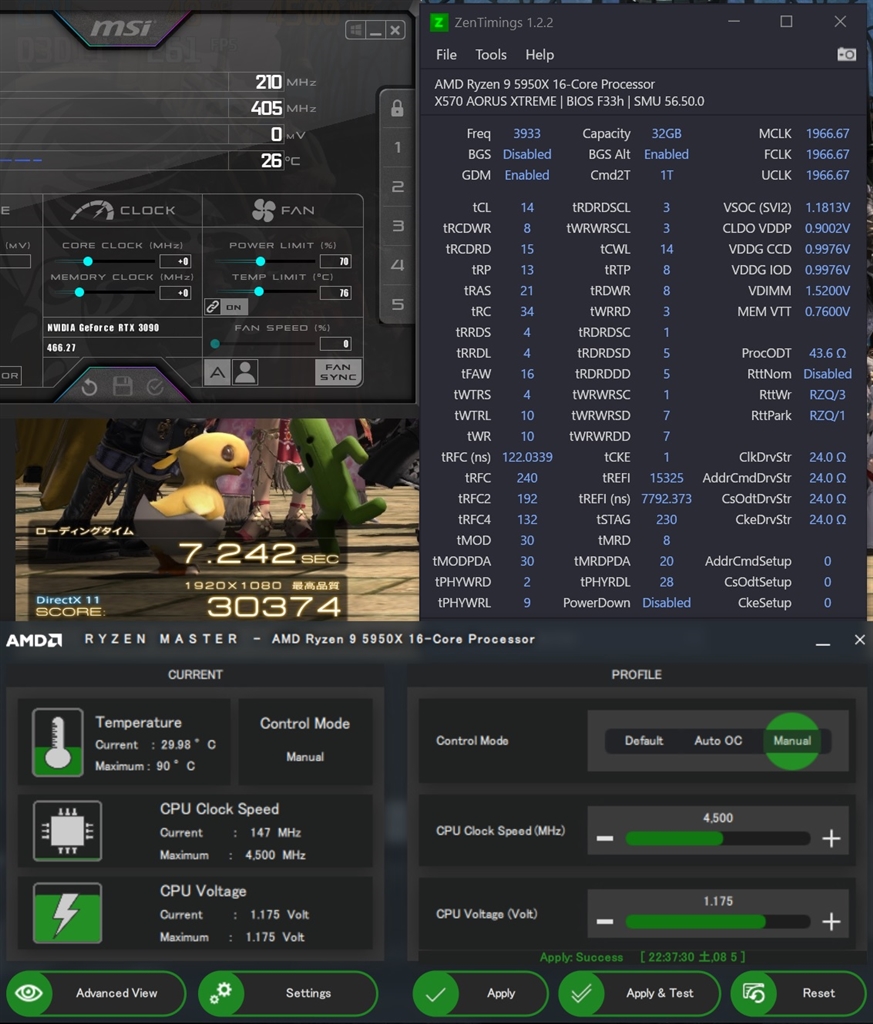Click the Afterburner Windows startup icon

pos(356,30)
